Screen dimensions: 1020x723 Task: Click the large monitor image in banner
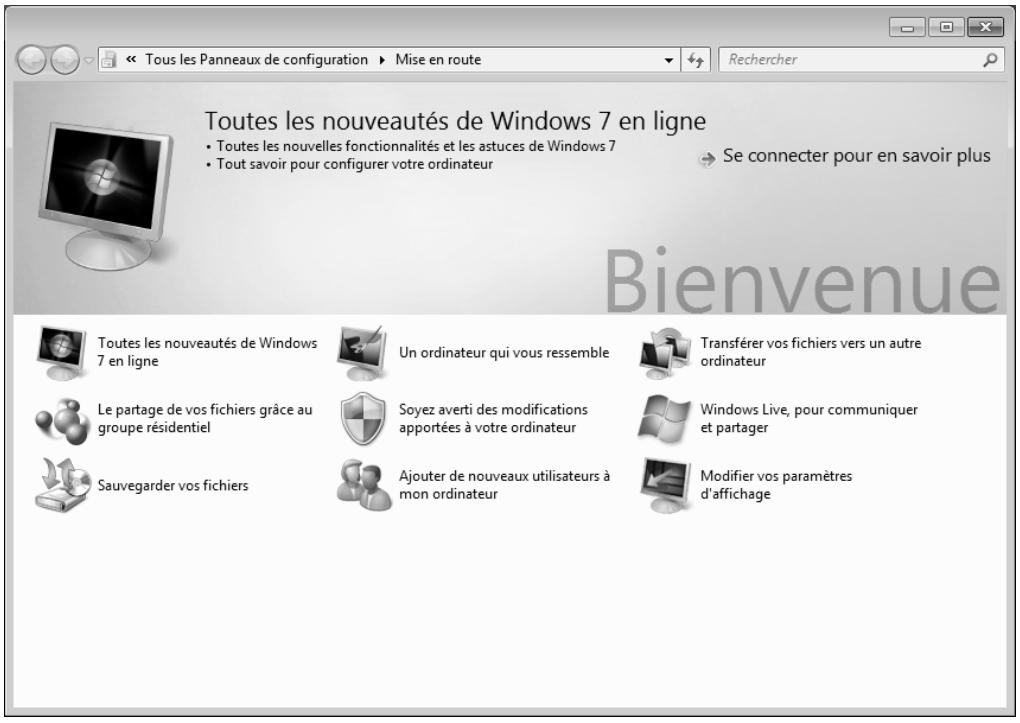click(x=107, y=195)
